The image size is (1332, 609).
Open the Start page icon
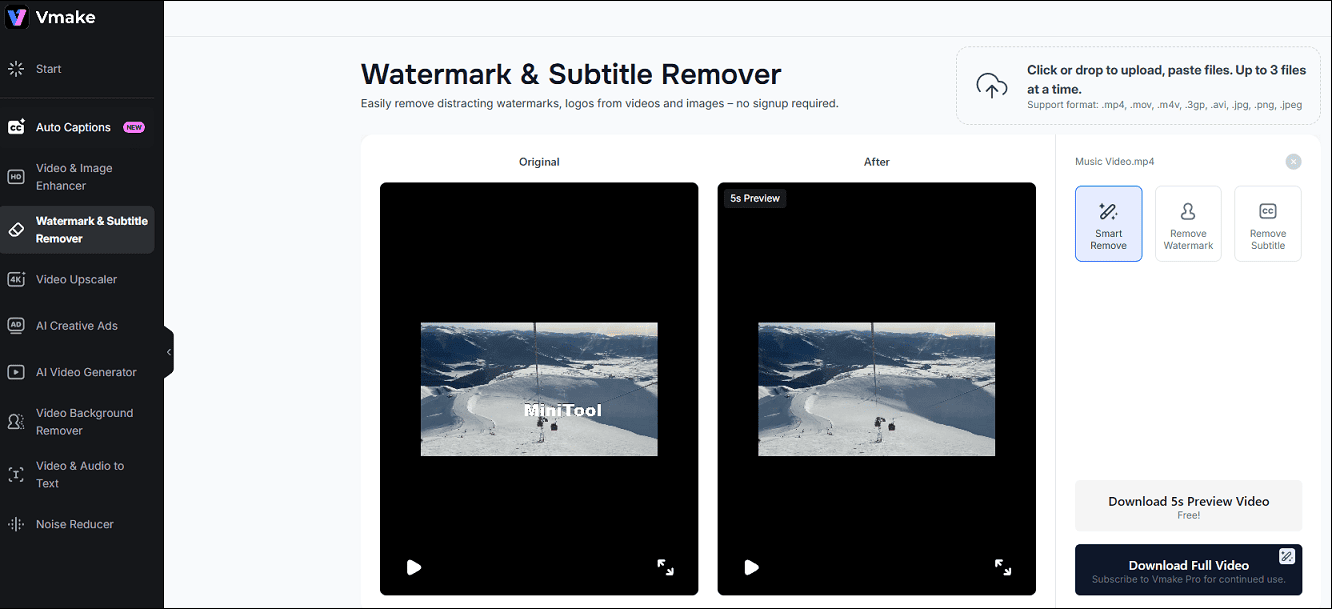pos(16,69)
